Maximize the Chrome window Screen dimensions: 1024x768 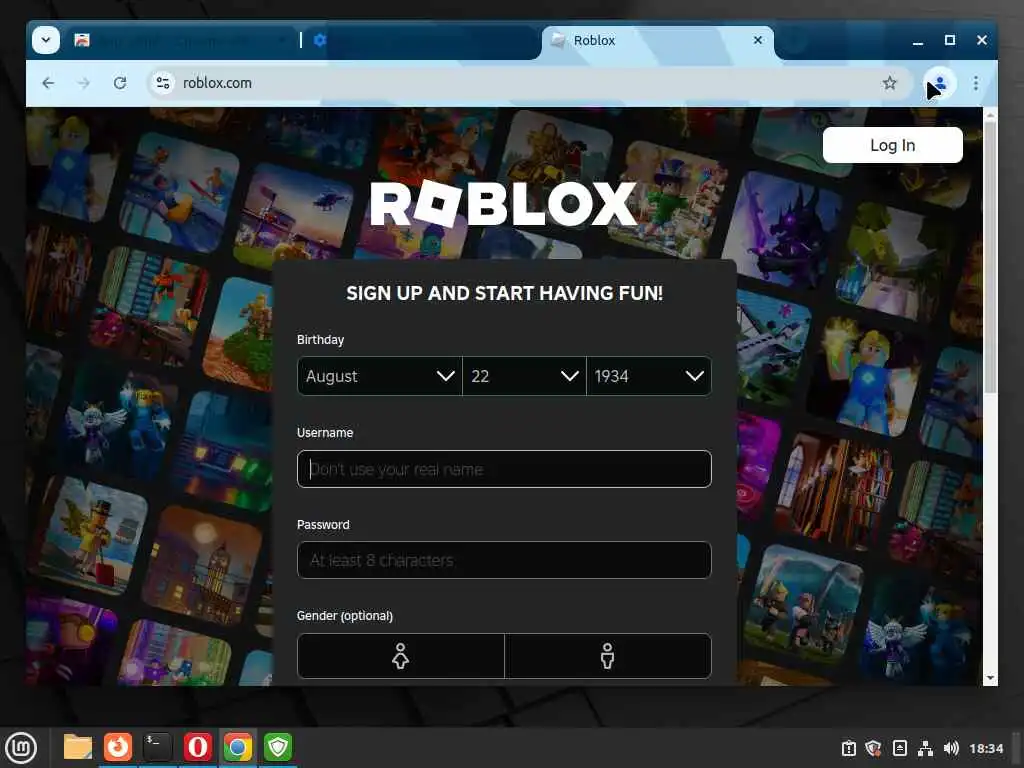[950, 40]
